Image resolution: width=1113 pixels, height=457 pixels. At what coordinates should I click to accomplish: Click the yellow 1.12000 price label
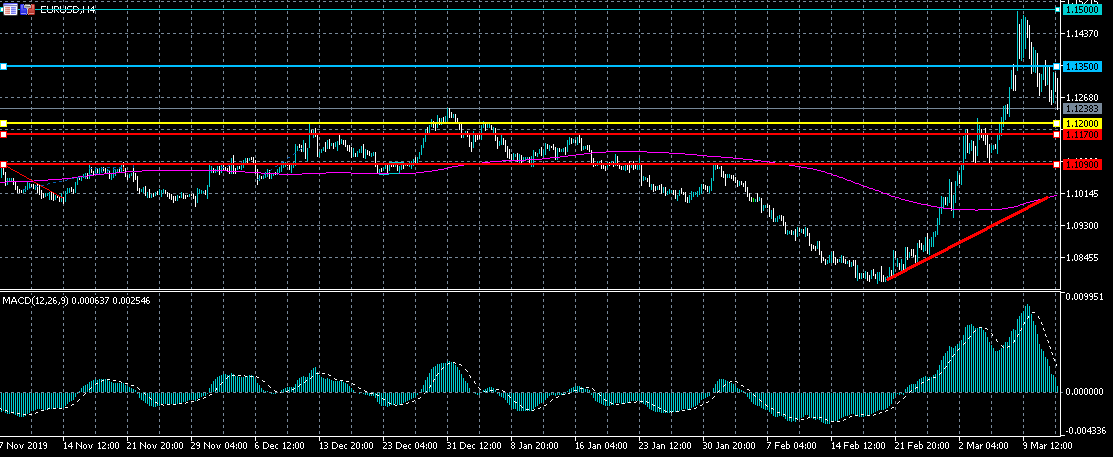point(1082,123)
